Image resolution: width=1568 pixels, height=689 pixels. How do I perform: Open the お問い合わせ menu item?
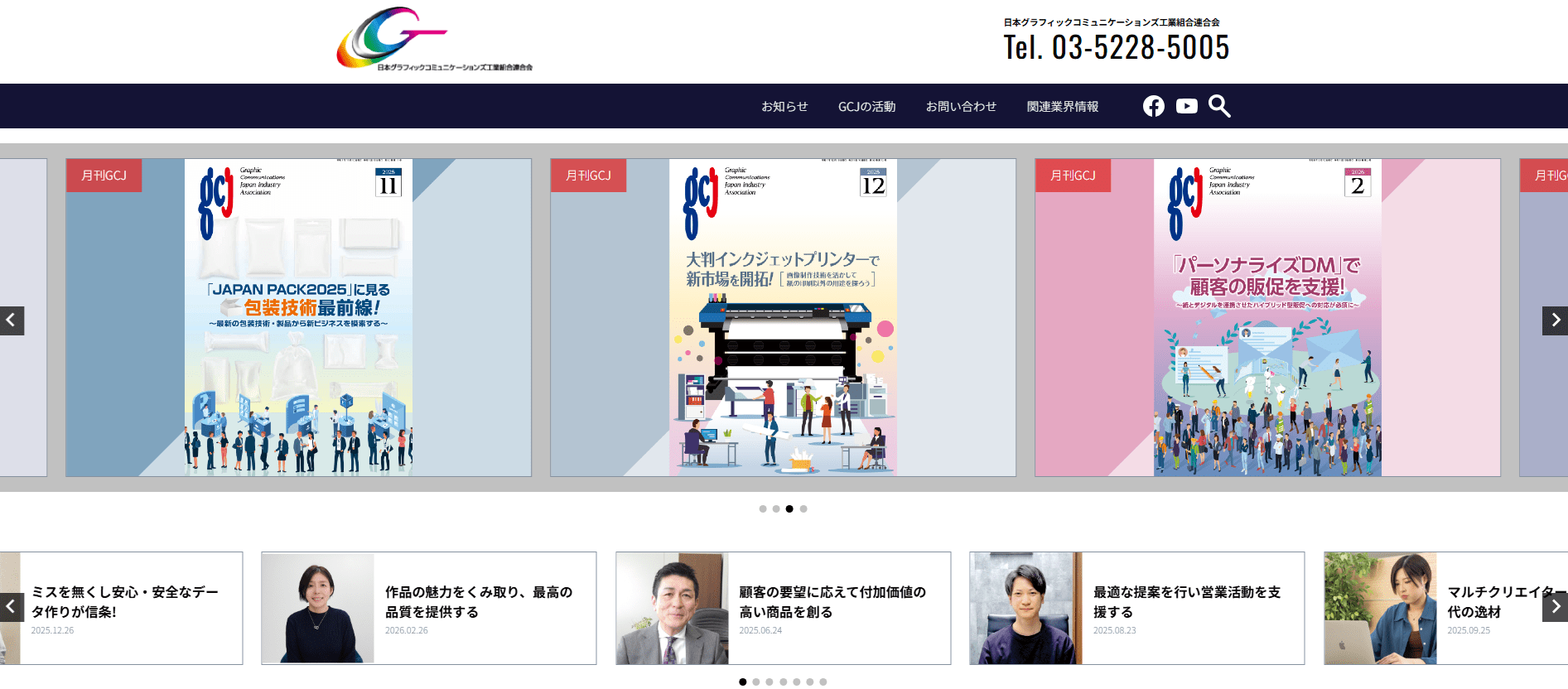pyautogui.click(x=961, y=107)
